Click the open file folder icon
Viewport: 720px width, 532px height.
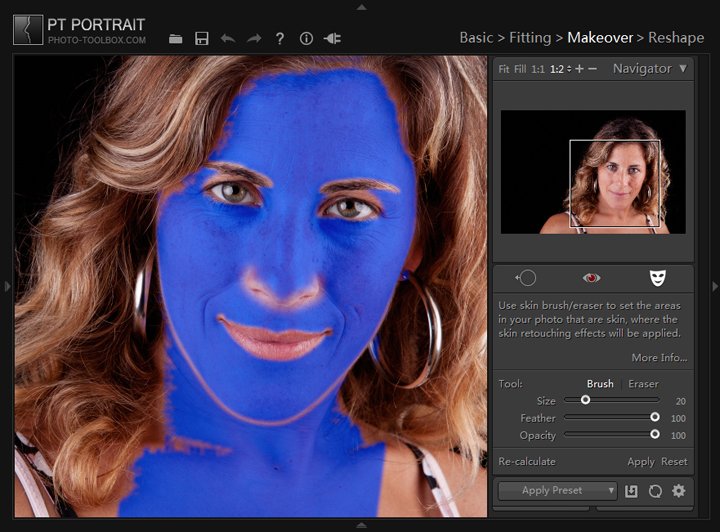click(x=176, y=39)
